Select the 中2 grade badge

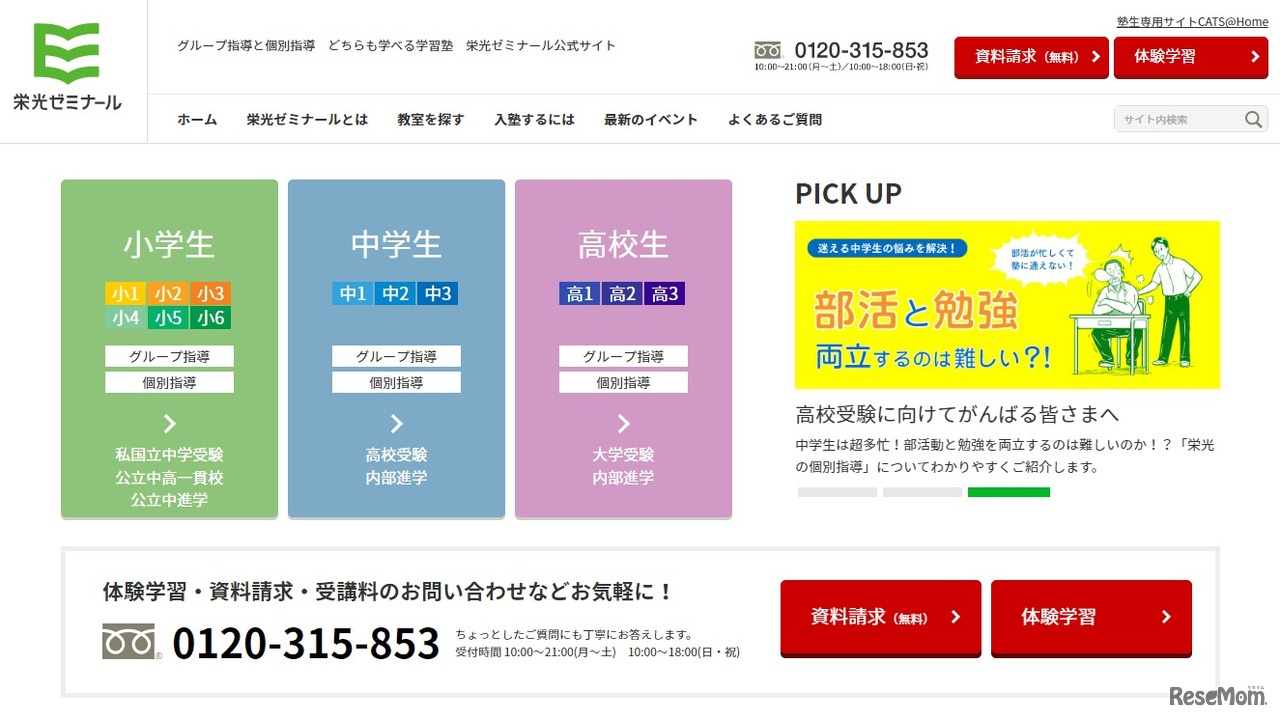pos(396,293)
